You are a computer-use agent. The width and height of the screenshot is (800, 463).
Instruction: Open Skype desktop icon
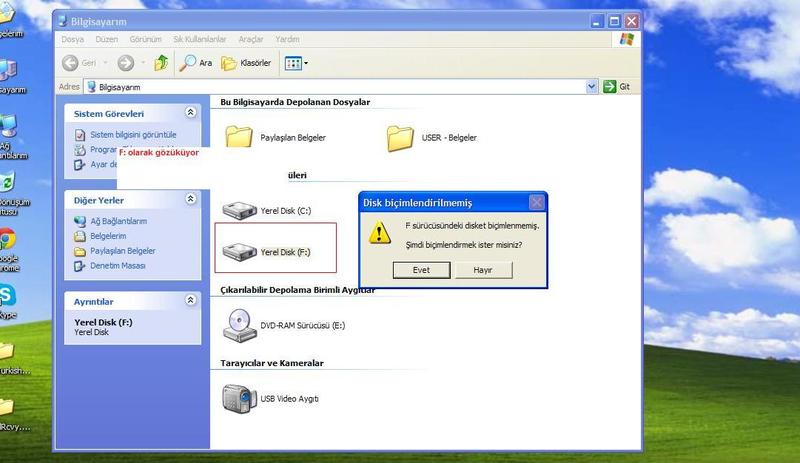(x=7, y=296)
